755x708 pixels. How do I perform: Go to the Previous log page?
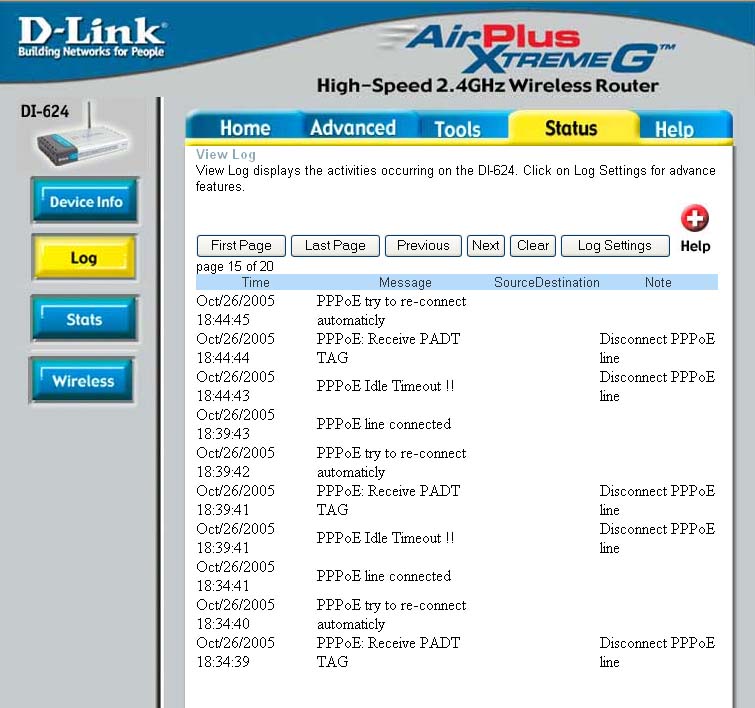tap(423, 246)
